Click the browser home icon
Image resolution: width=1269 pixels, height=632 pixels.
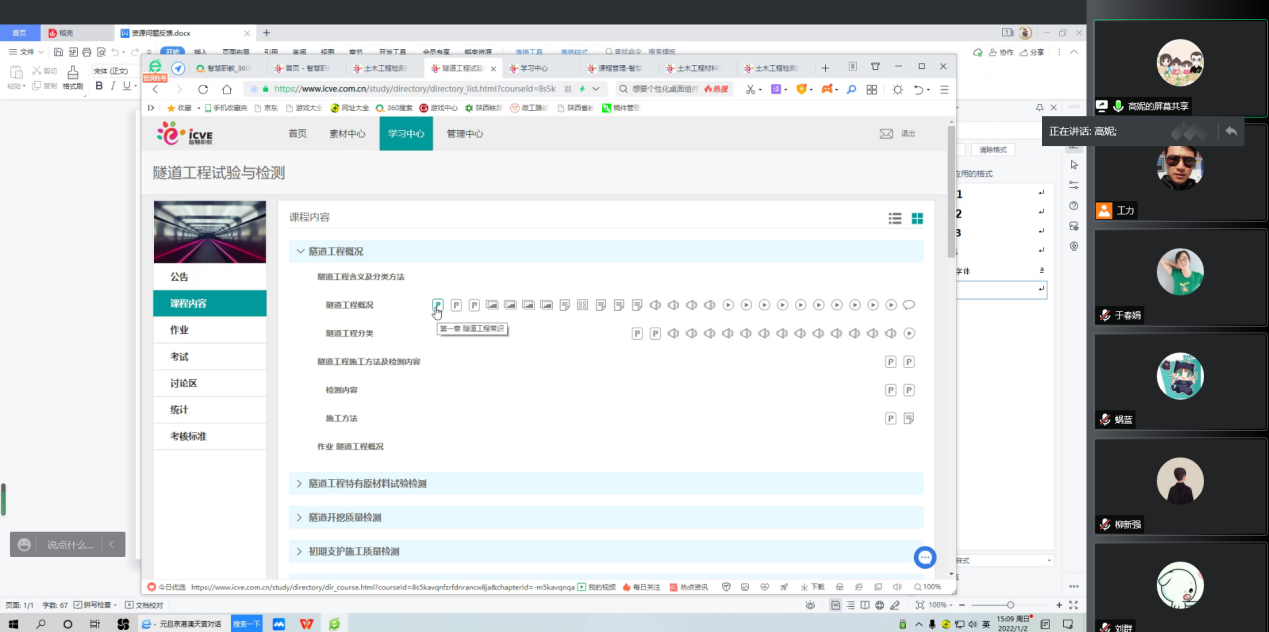click(227, 90)
